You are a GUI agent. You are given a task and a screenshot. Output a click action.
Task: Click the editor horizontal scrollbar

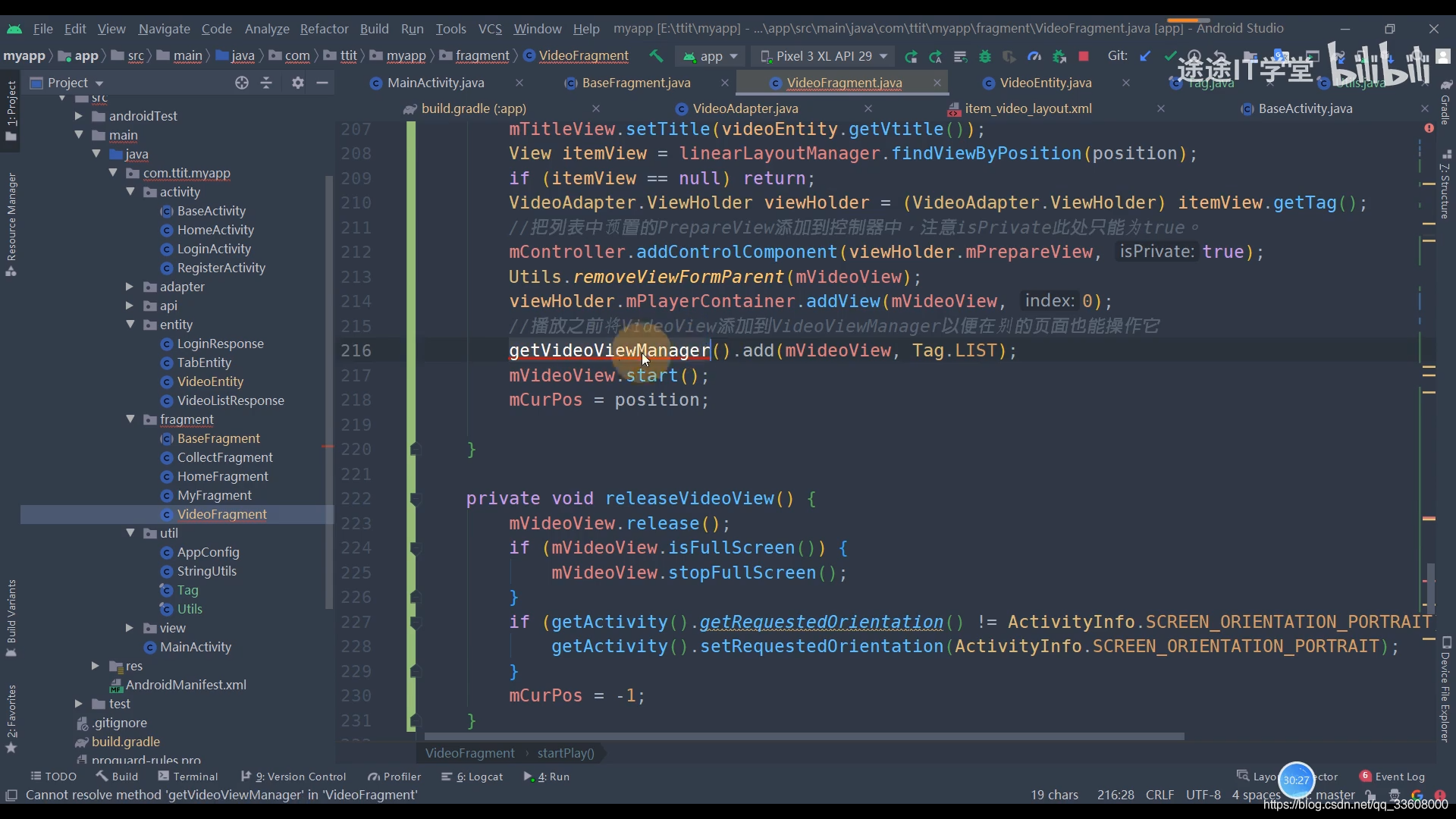804,736
